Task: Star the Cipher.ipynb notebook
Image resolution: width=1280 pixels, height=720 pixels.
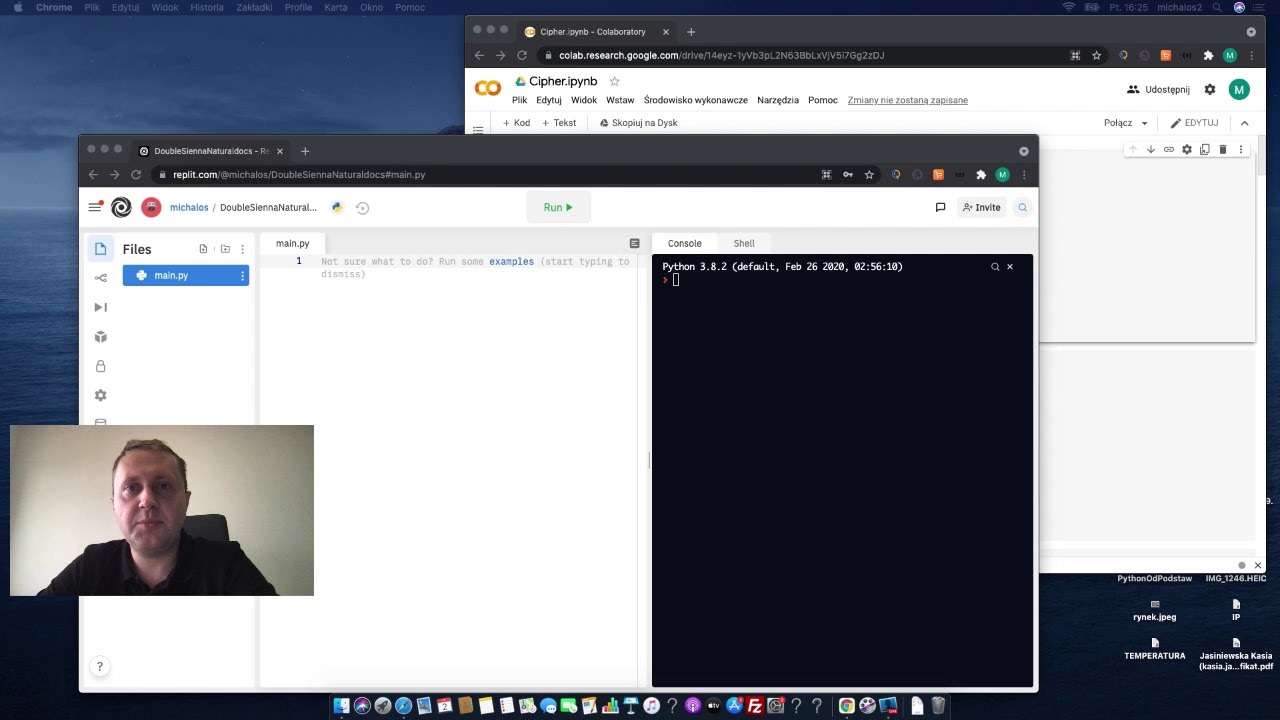Action: pyautogui.click(x=614, y=81)
